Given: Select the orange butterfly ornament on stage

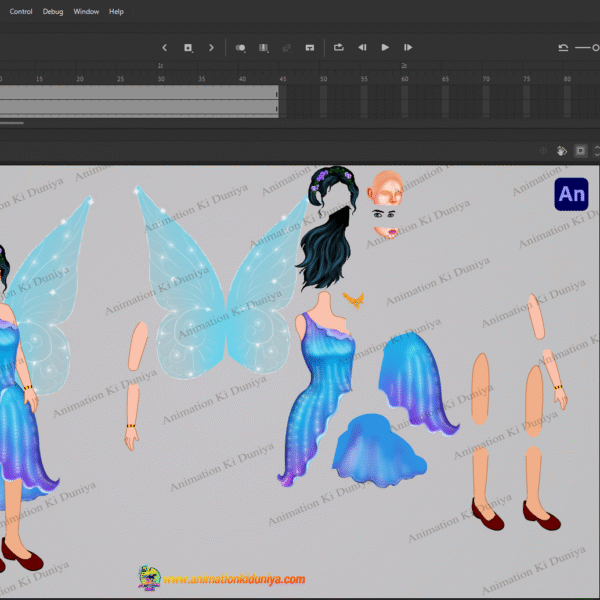Looking at the screenshot, I should click(354, 301).
